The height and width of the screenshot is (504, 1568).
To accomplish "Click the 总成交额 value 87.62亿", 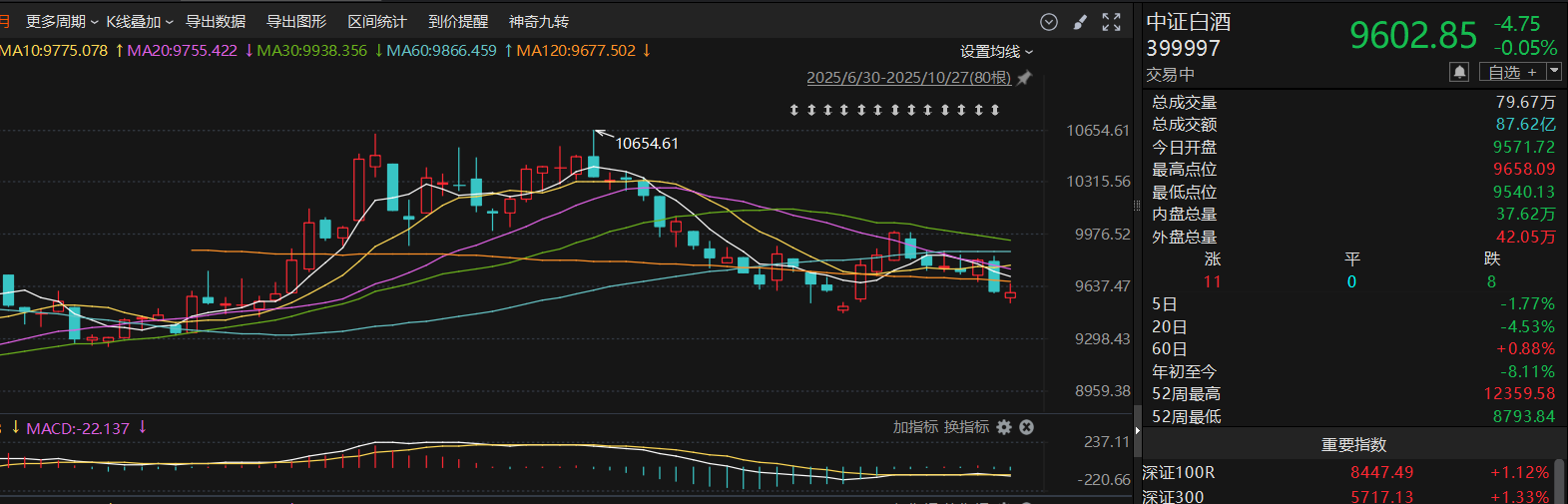I will 1525,125.
